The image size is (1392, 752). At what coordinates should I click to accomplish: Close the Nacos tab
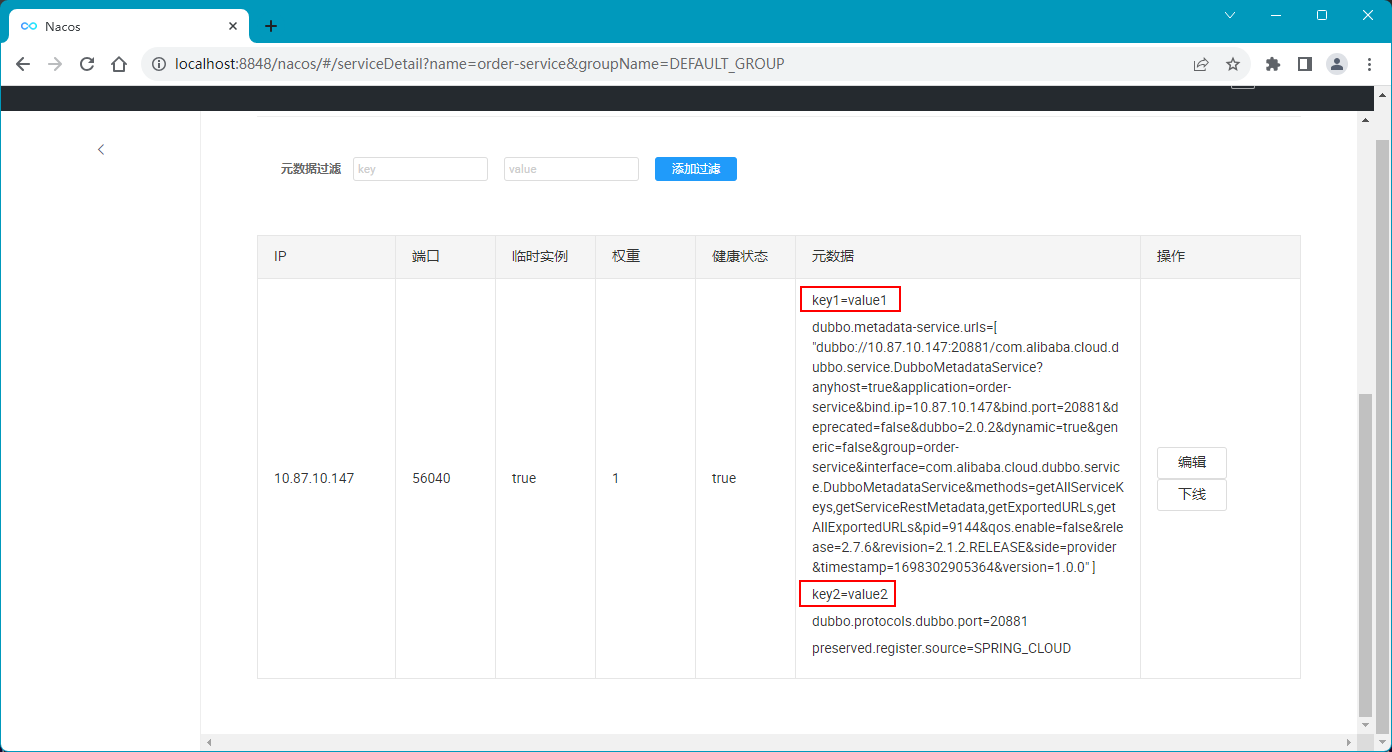pos(234,26)
